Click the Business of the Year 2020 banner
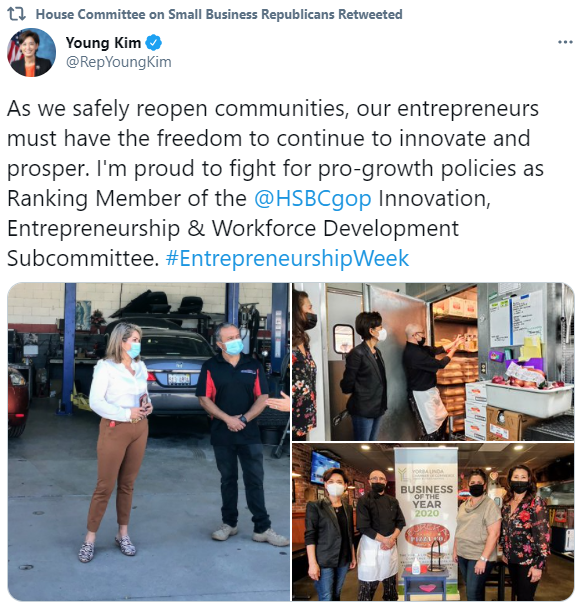This screenshot has height=606, width=582. point(427,520)
